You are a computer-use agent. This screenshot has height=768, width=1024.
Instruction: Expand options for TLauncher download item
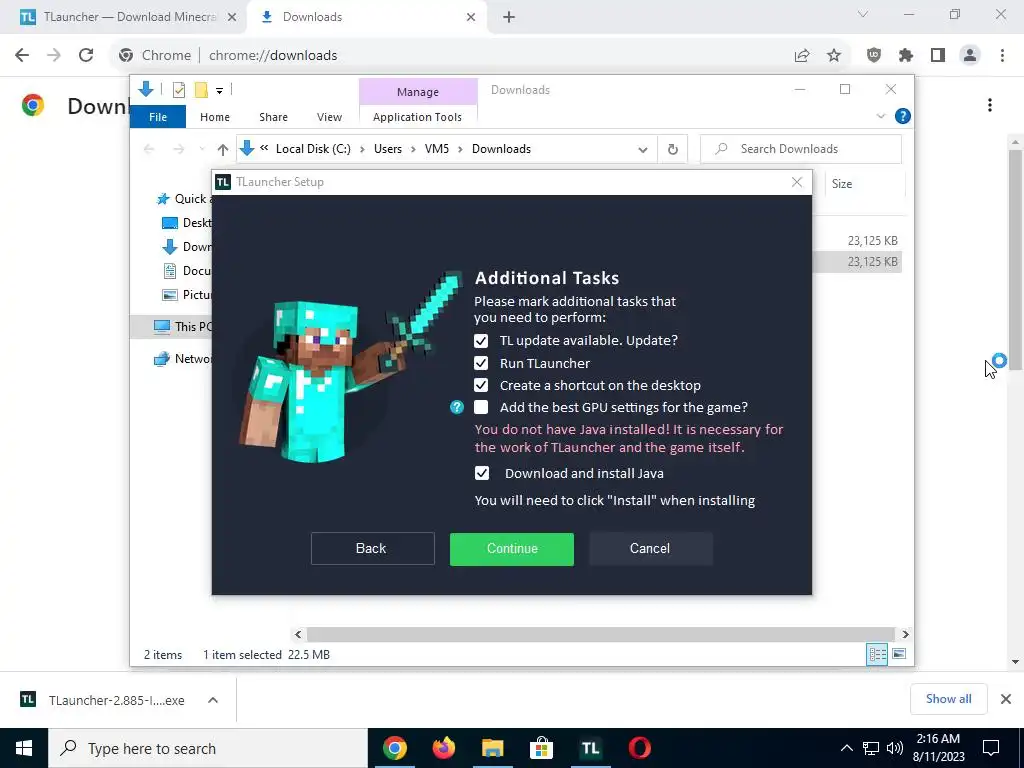(x=213, y=700)
